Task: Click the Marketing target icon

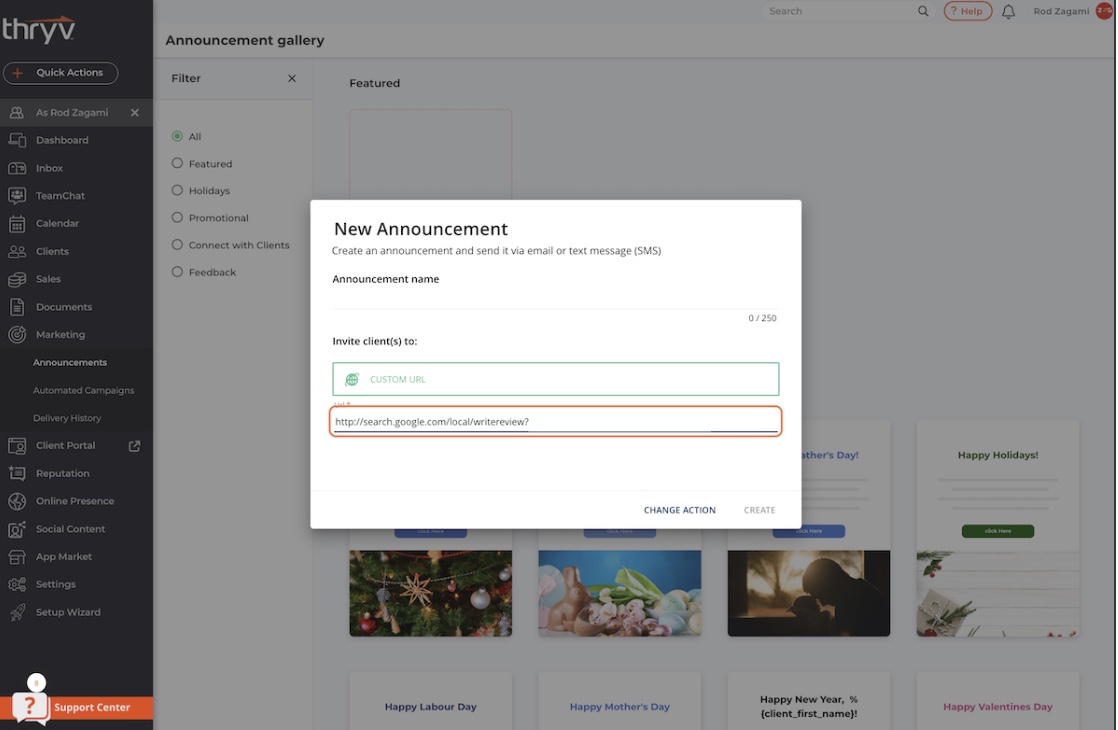Action: point(17,334)
